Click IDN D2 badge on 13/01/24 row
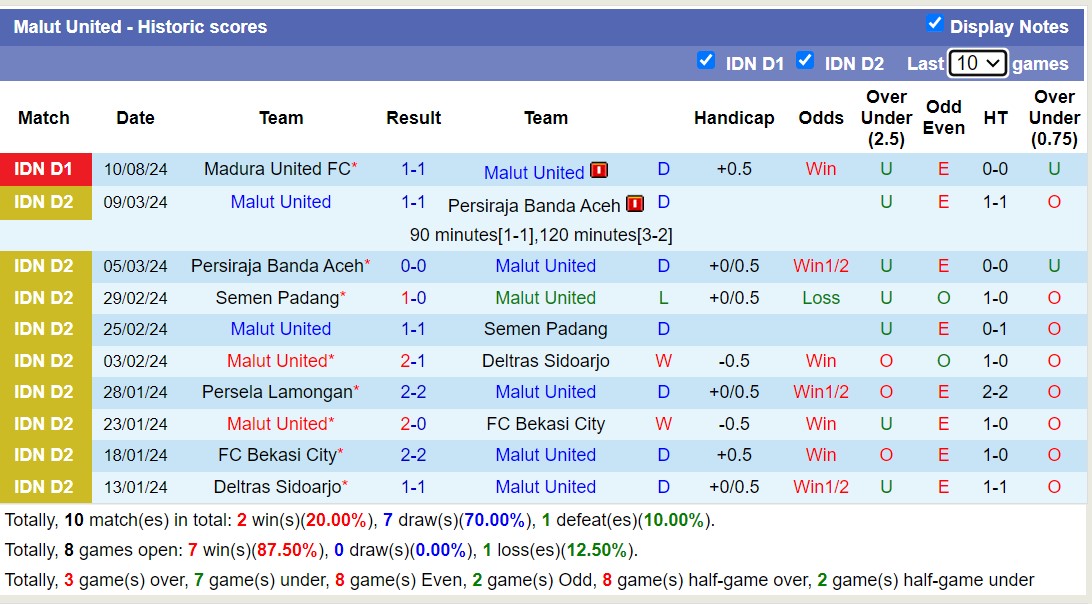The height and width of the screenshot is (604, 1092). 45,487
